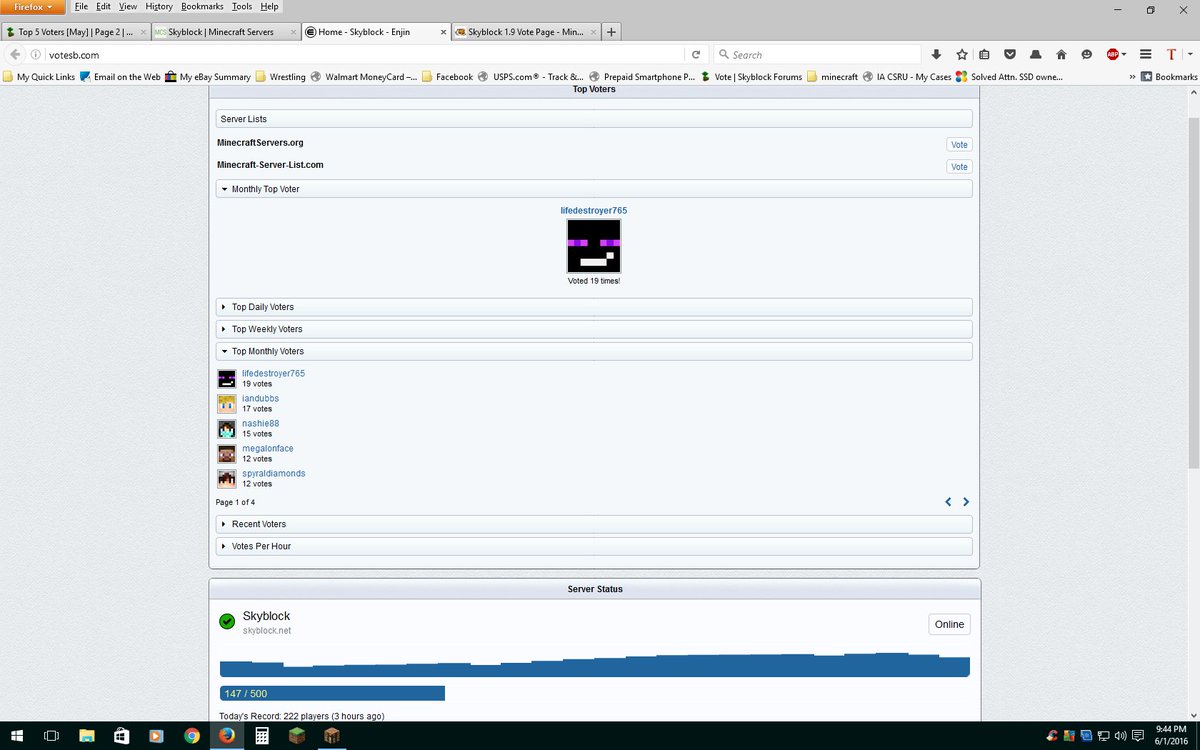The image size is (1200, 750).
Task: Open the File menu
Action: [81, 7]
